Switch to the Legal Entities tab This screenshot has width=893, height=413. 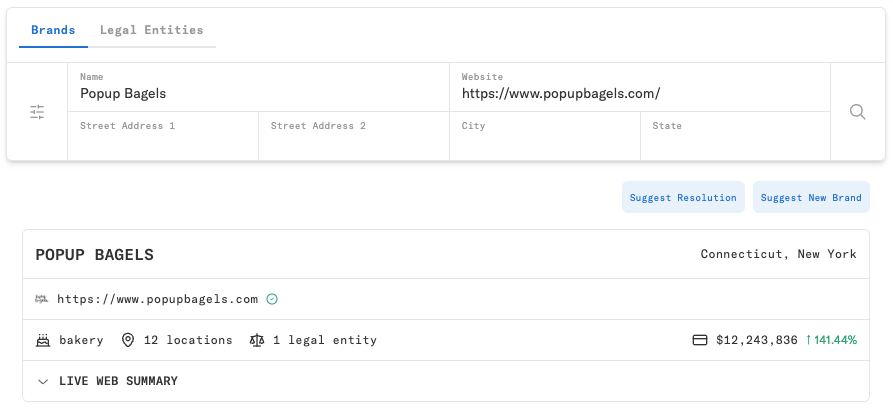151,30
